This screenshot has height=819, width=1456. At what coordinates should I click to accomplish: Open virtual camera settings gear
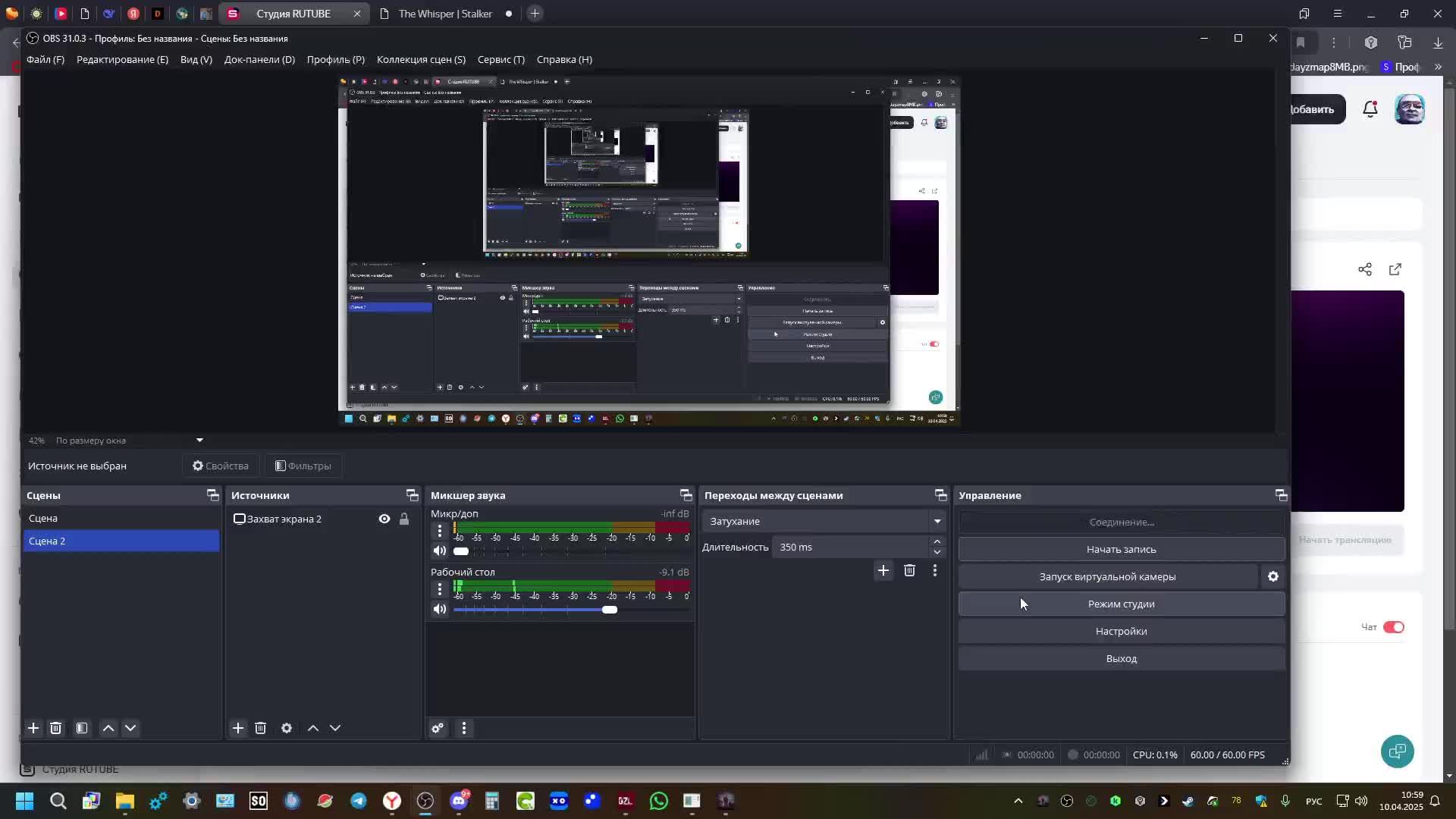1273,576
